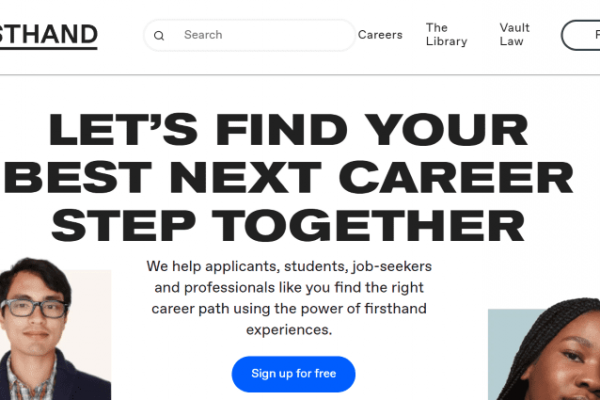The image size is (600, 400).
Task: Click the Sign up for free button
Action: pyautogui.click(x=293, y=374)
